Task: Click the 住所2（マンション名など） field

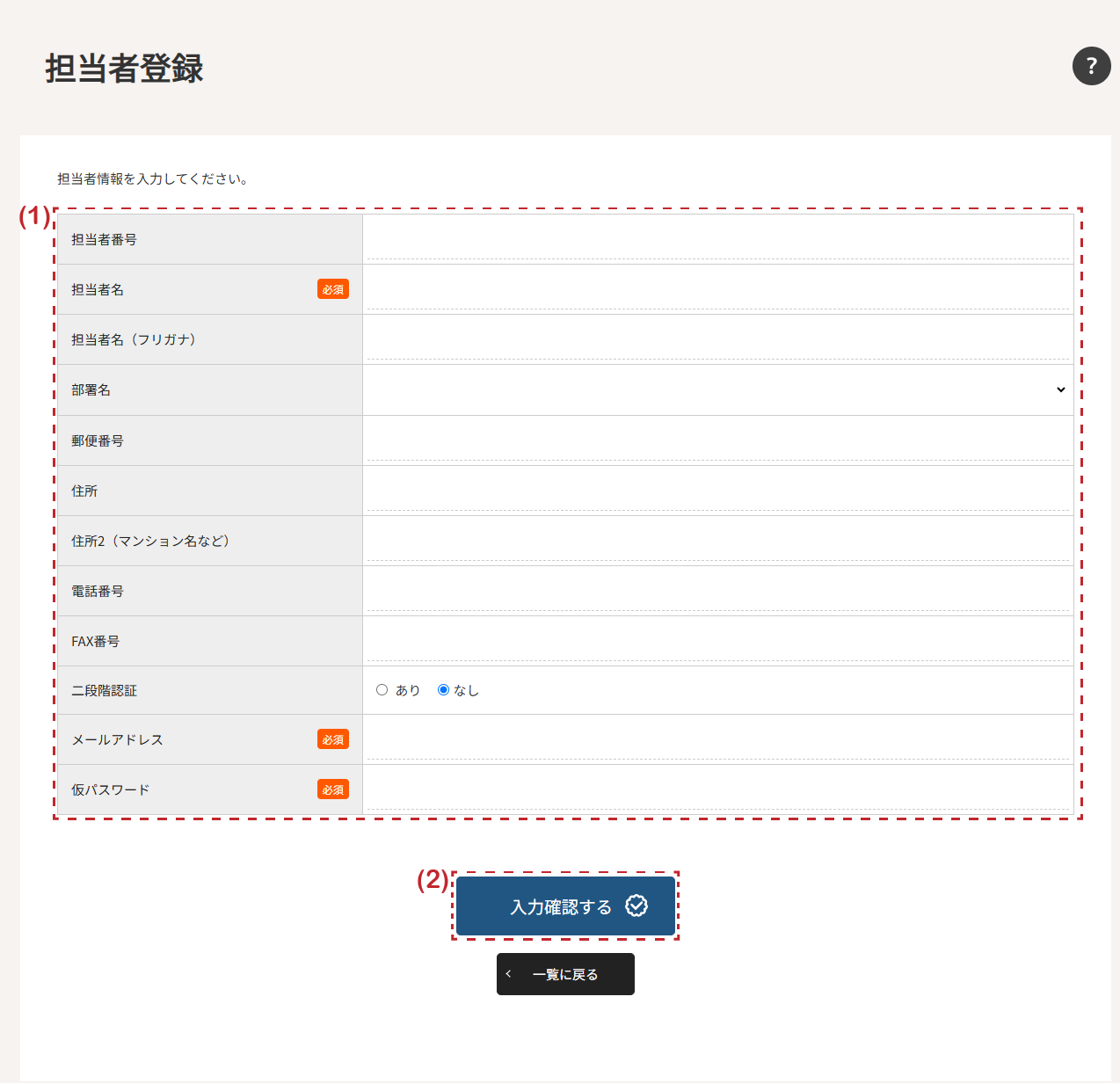Action: (717, 541)
